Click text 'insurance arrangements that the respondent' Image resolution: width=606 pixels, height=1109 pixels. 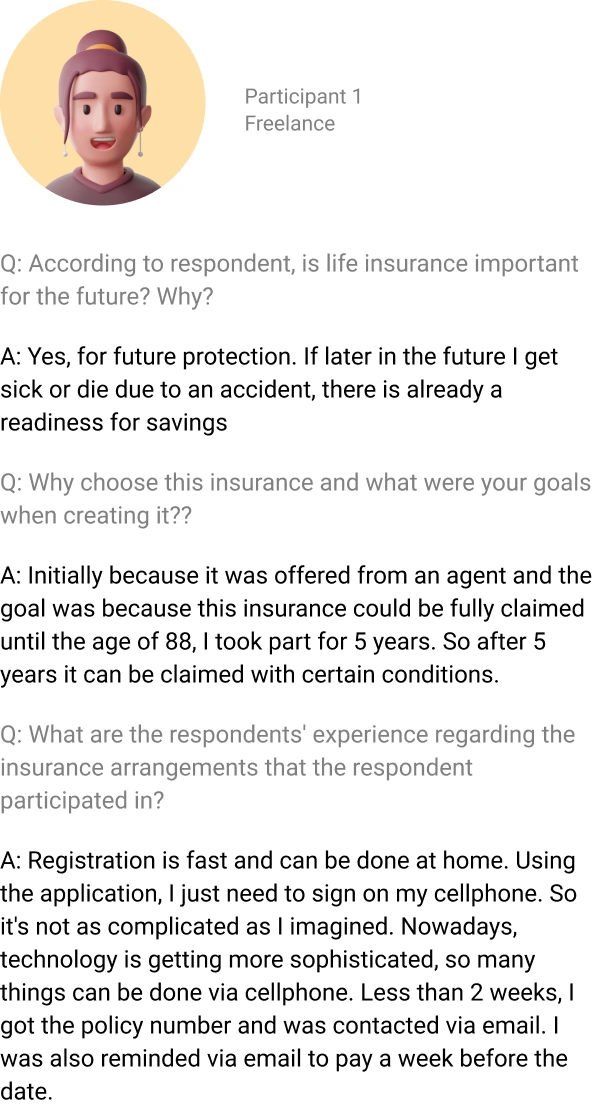(x=236, y=767)
